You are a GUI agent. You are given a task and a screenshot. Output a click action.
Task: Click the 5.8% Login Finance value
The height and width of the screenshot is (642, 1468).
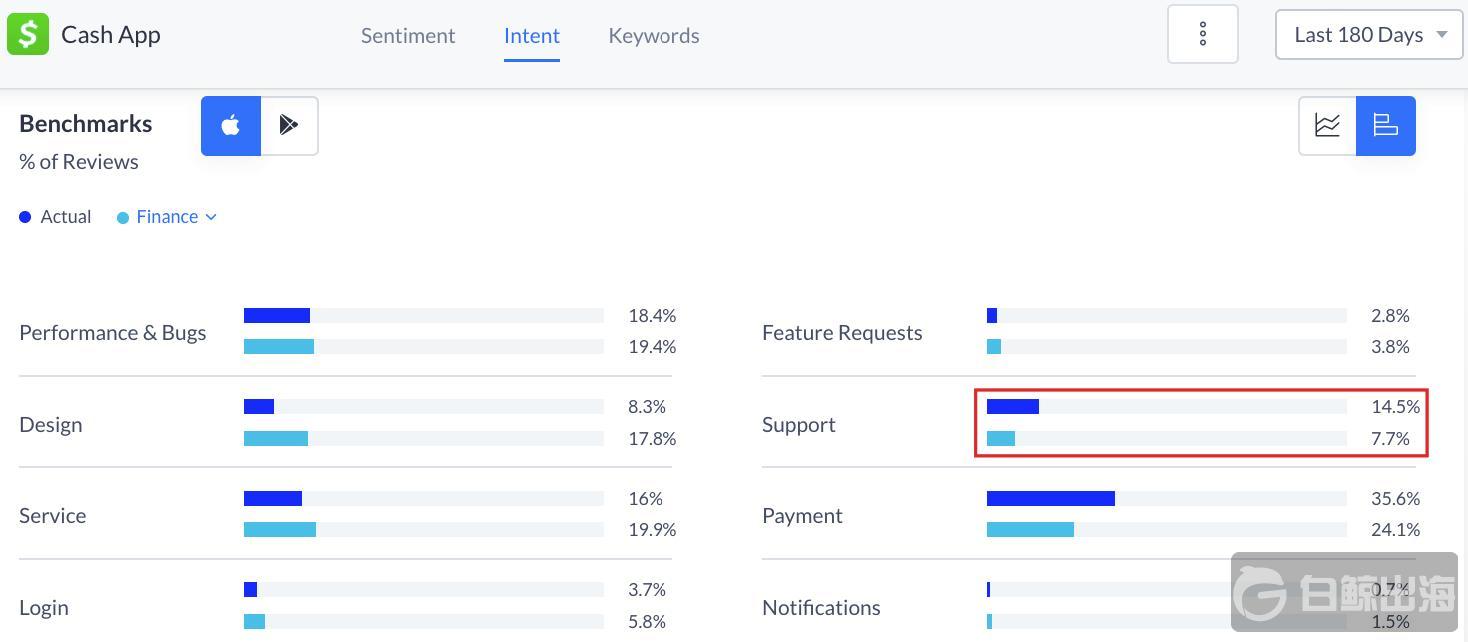coord(647,622)
